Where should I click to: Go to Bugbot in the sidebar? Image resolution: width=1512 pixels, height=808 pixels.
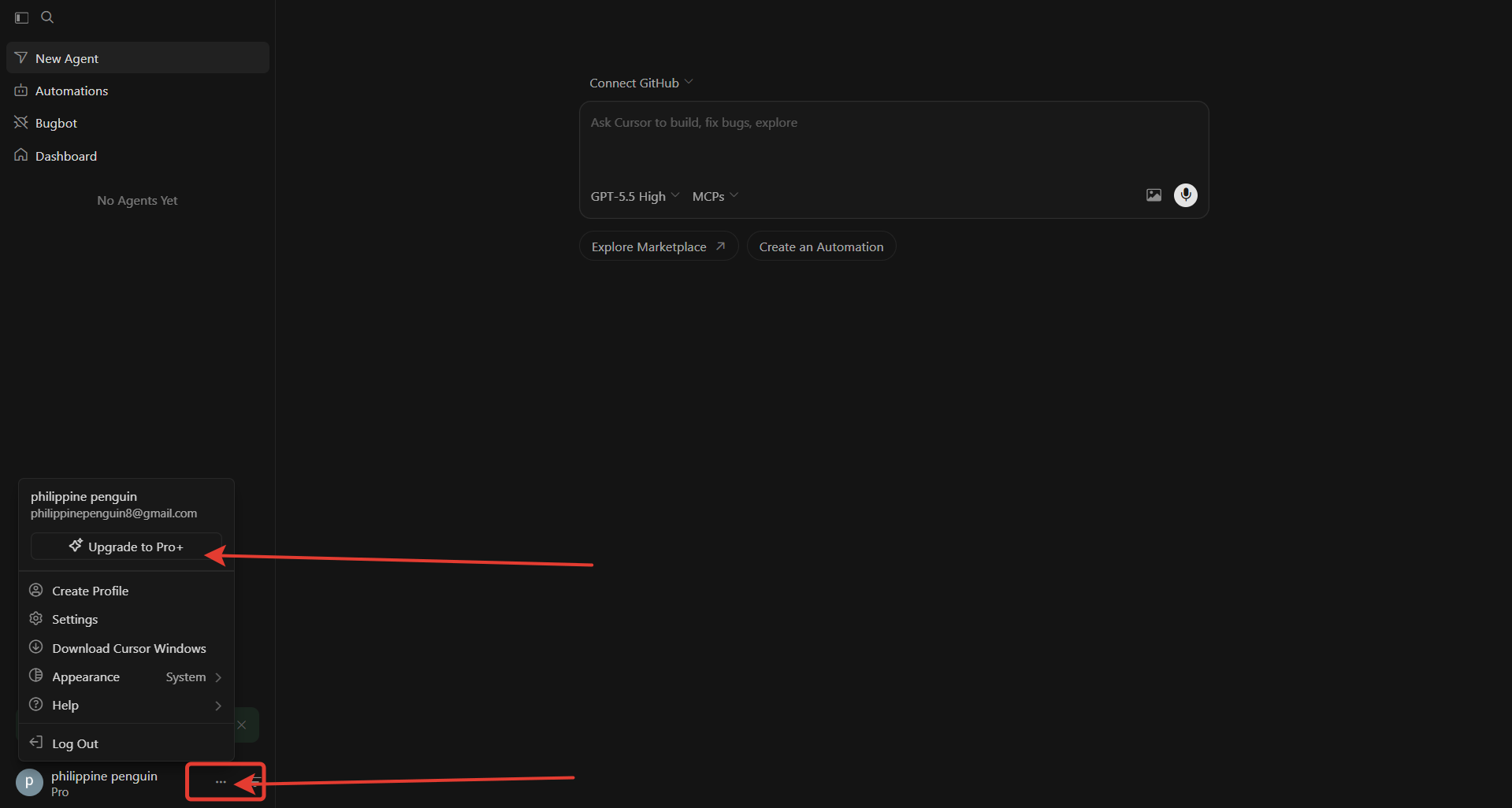tap(138, 123)
